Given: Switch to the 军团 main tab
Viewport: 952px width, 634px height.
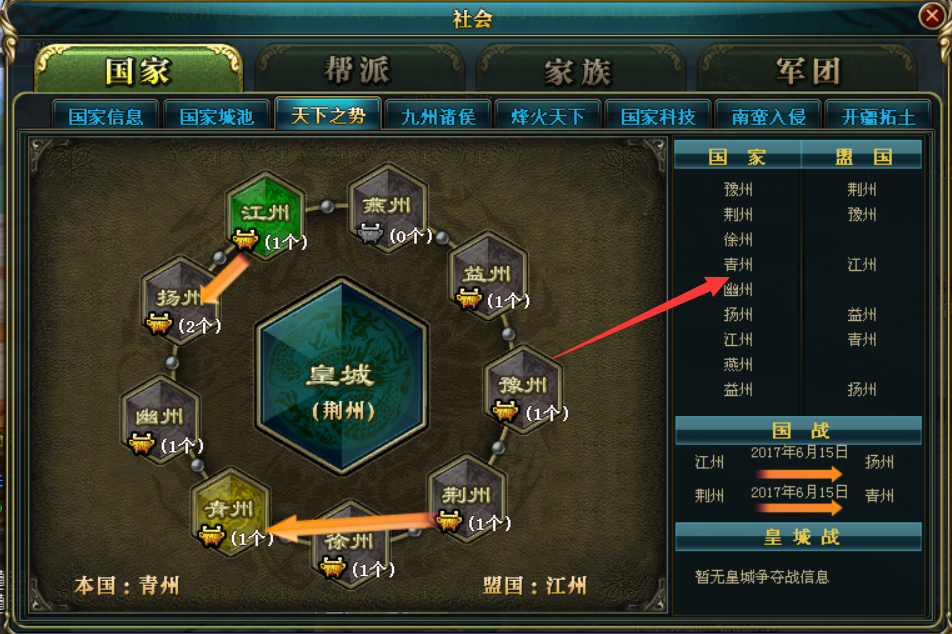Looking at the screenshot, I should 808,72.
